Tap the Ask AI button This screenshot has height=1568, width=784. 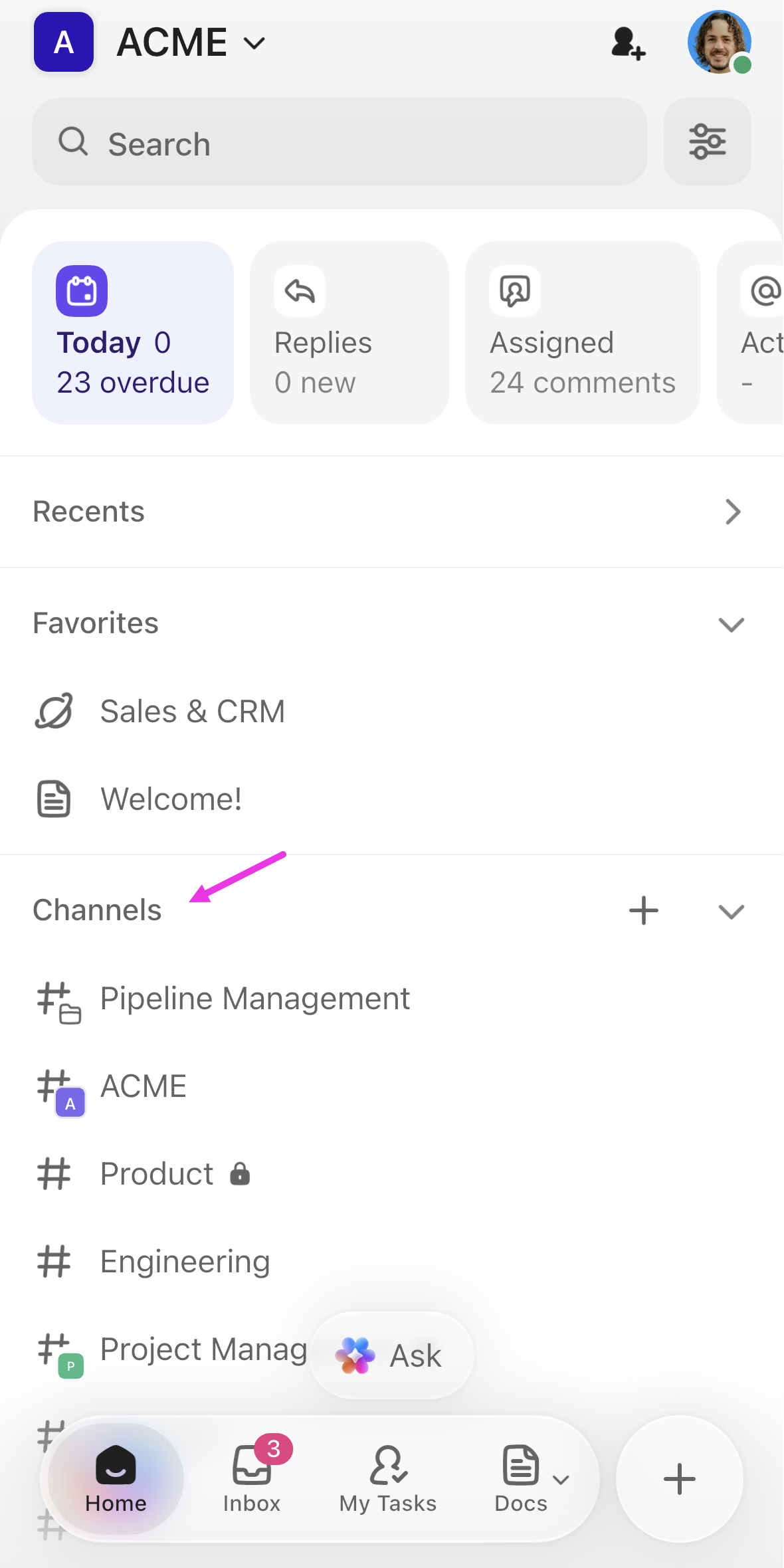coord(392,1355)
